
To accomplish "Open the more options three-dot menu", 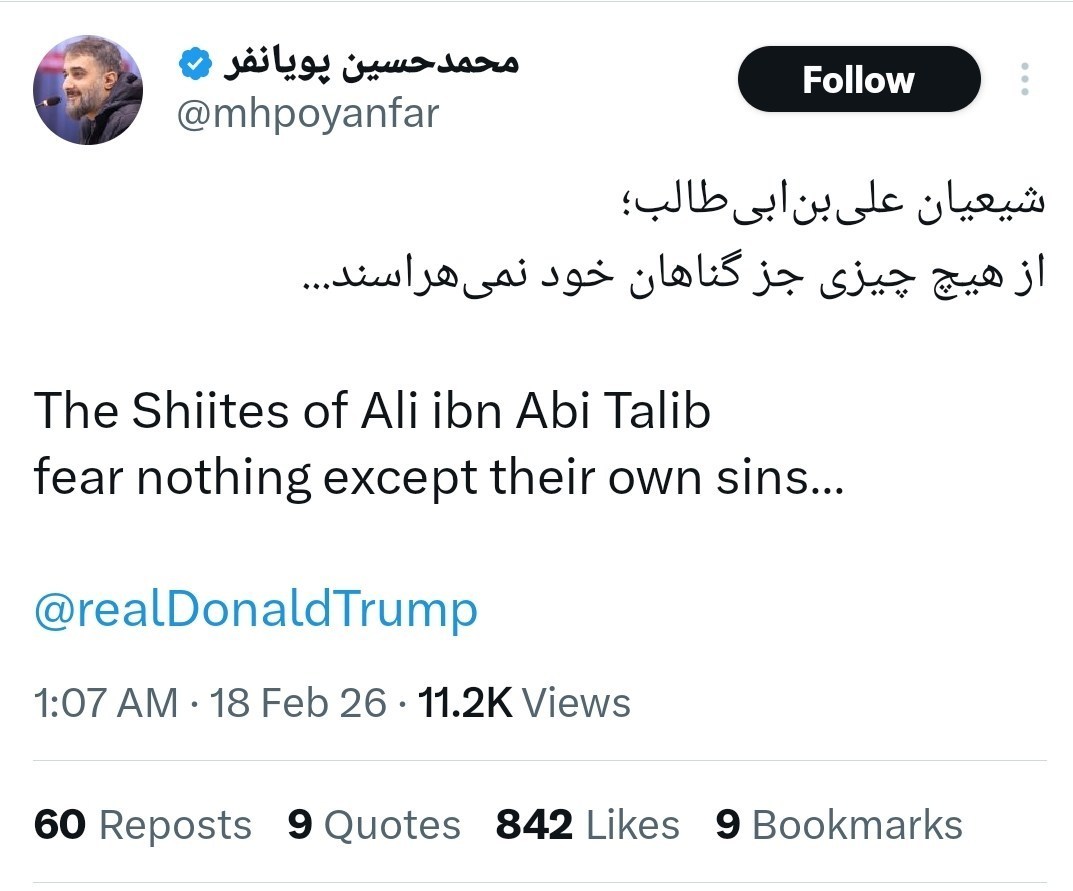I will click(x=1024, y=80).
